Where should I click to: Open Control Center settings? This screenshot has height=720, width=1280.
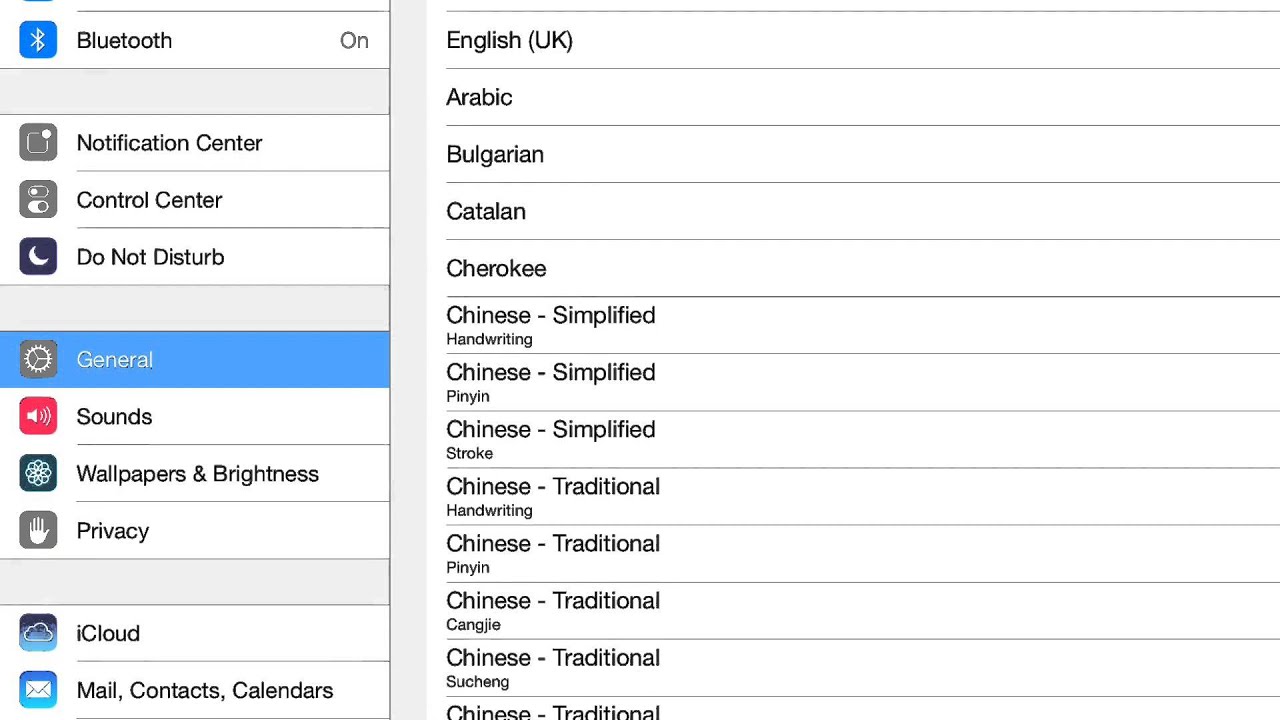(195, 200)
